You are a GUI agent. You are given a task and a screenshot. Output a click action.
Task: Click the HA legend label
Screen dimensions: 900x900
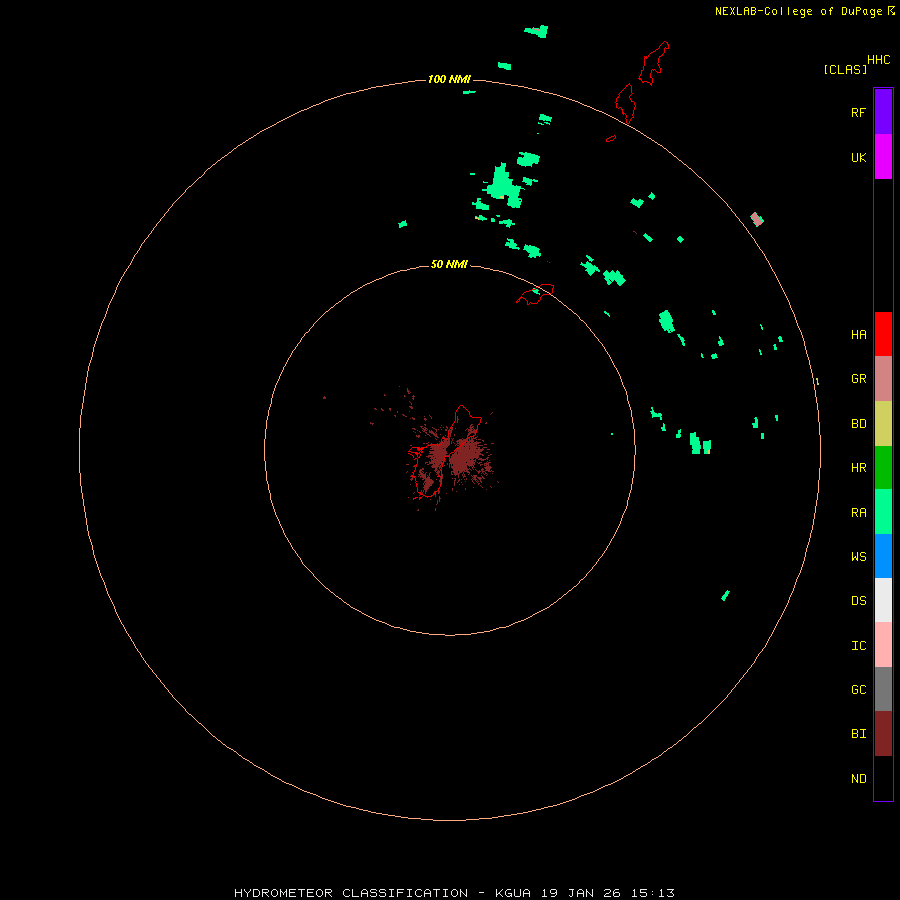click(x=859, y=334)
